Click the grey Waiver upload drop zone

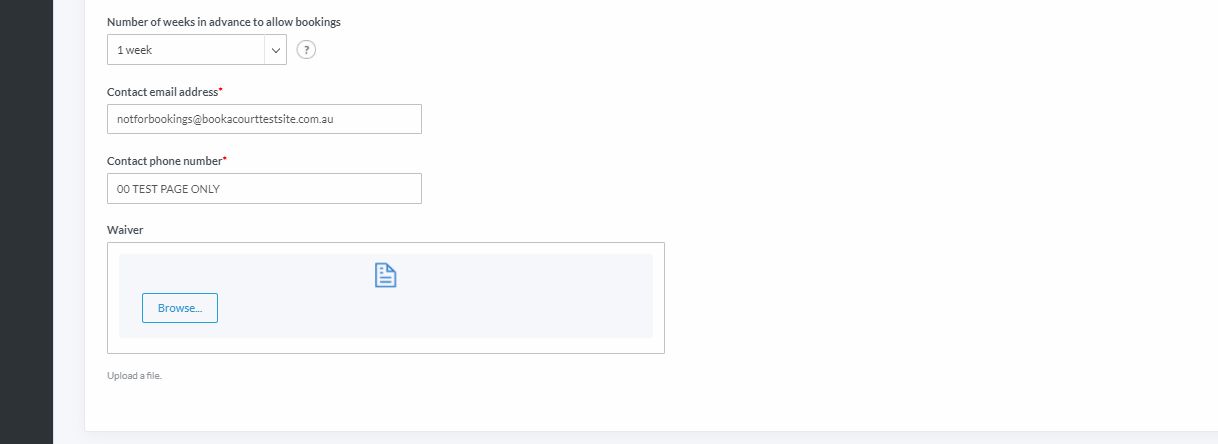386,296
